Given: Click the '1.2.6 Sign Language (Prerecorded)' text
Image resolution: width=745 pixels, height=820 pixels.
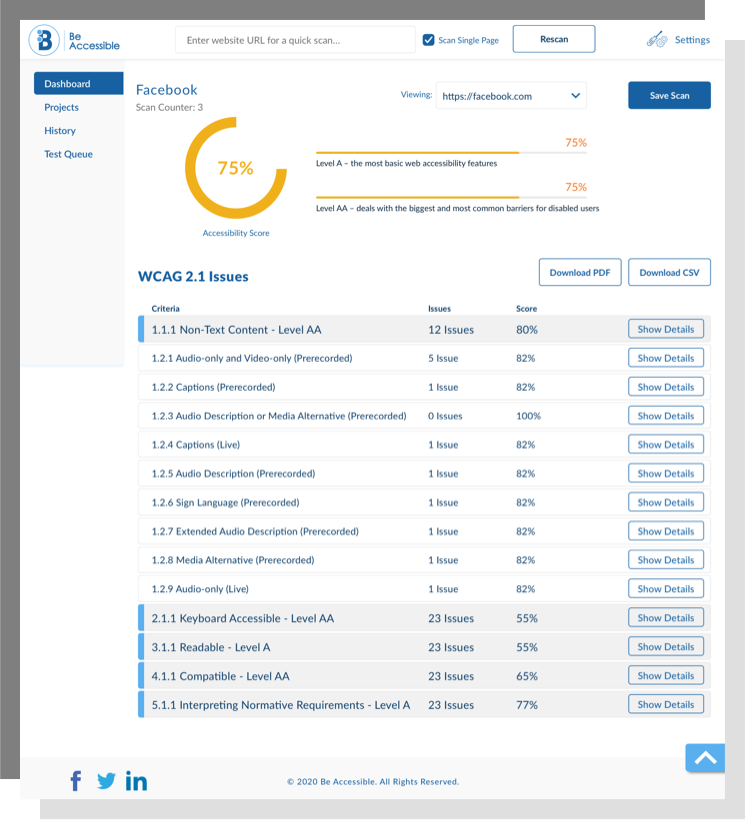Looking at the screenshot, I should pos(225,503).
